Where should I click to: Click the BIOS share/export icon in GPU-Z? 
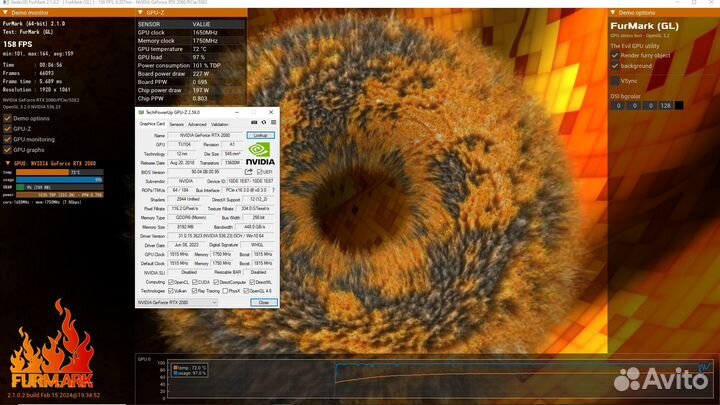pyautogui.click(x=248, y=172)
